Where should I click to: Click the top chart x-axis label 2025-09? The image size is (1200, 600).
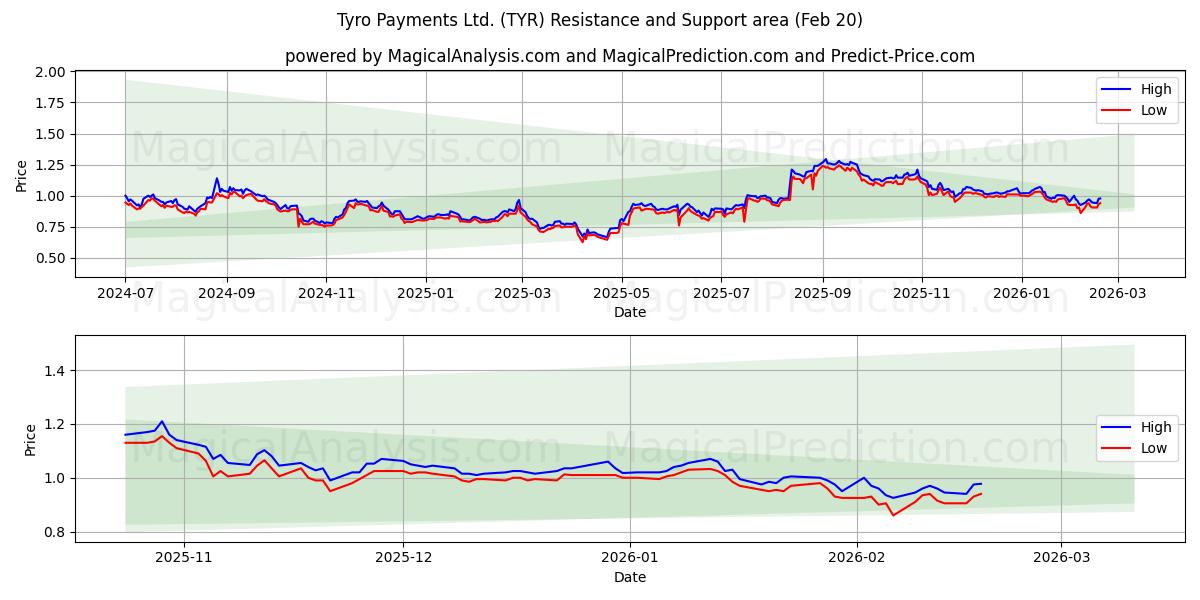click(x=823, y=295)
